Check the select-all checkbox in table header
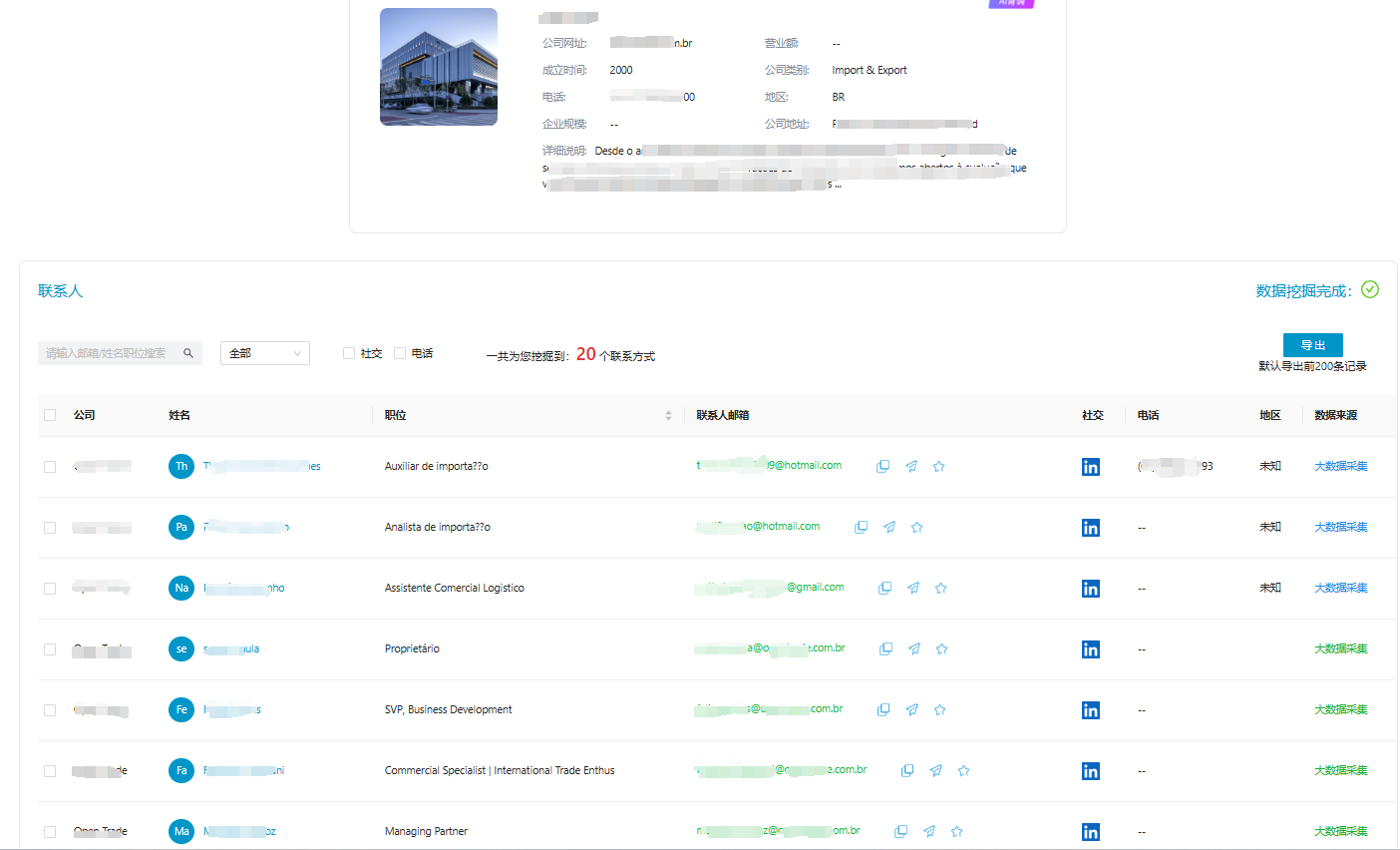The image size is (1400, 850). [x=50, y=415]
